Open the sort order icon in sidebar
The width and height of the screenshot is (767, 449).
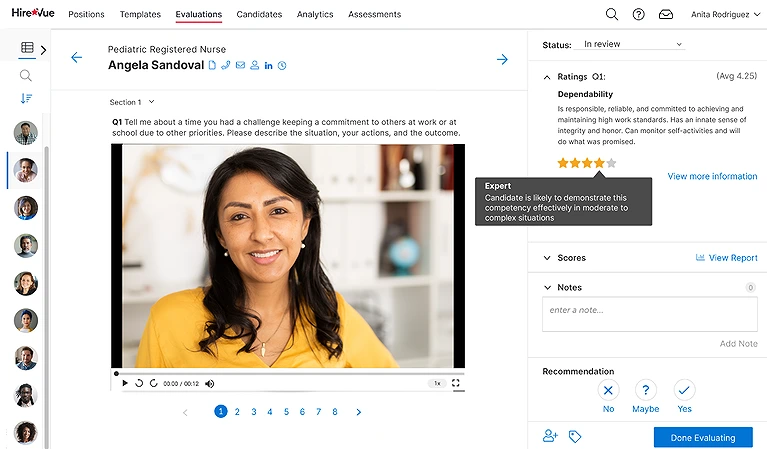[26, 98]
